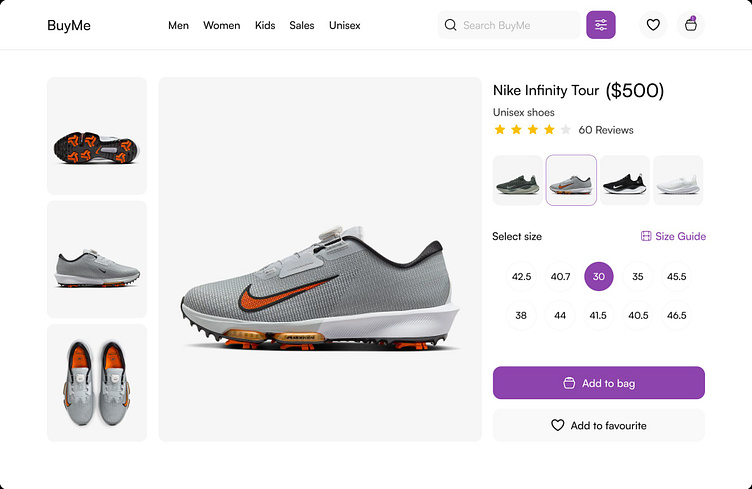The image size is (752, 489).
Task: Click the fifth grey rating star
Action: click(566, 130)
